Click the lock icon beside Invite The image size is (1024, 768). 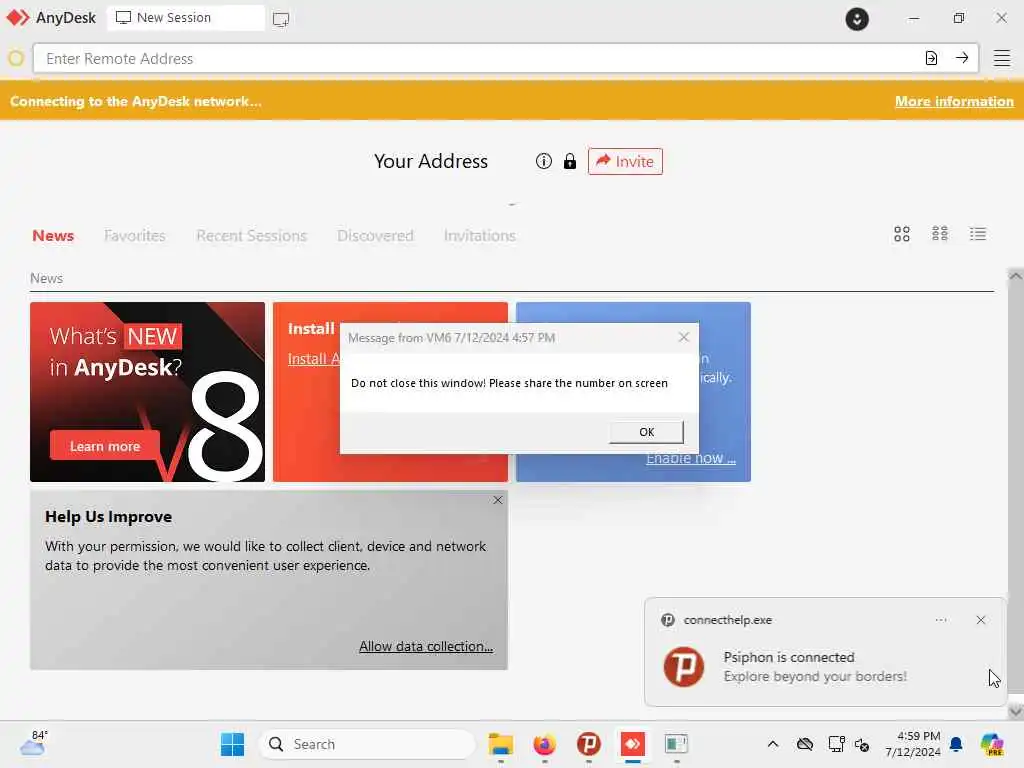(569, 161)
